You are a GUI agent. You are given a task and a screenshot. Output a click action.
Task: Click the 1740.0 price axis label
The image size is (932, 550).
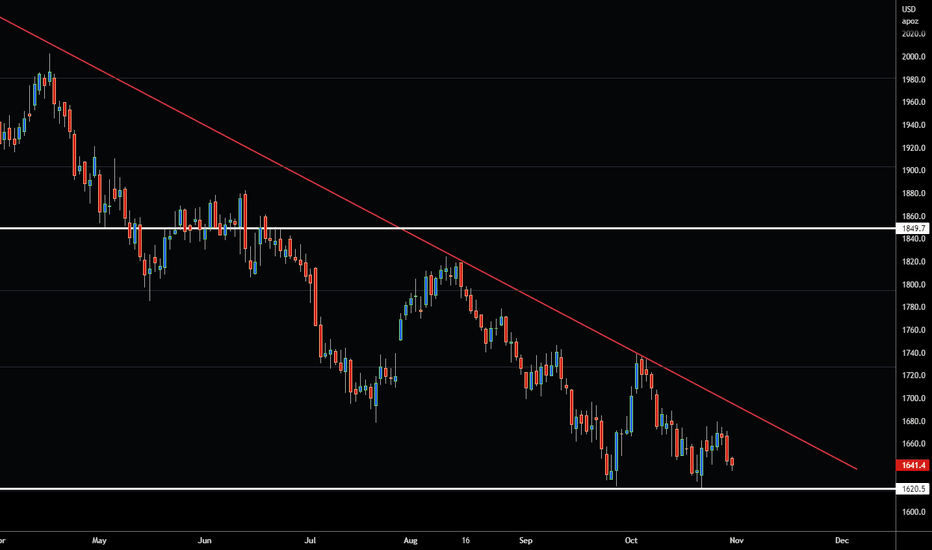click(914, 353)
